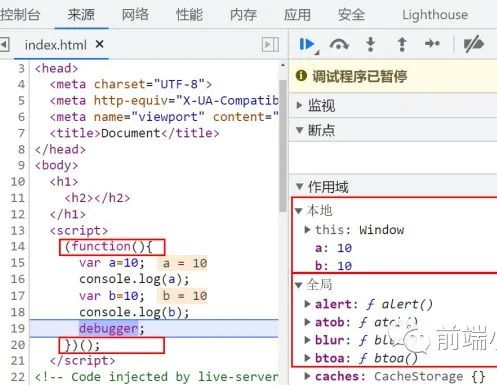Step out of the current function

pos(402,44)
